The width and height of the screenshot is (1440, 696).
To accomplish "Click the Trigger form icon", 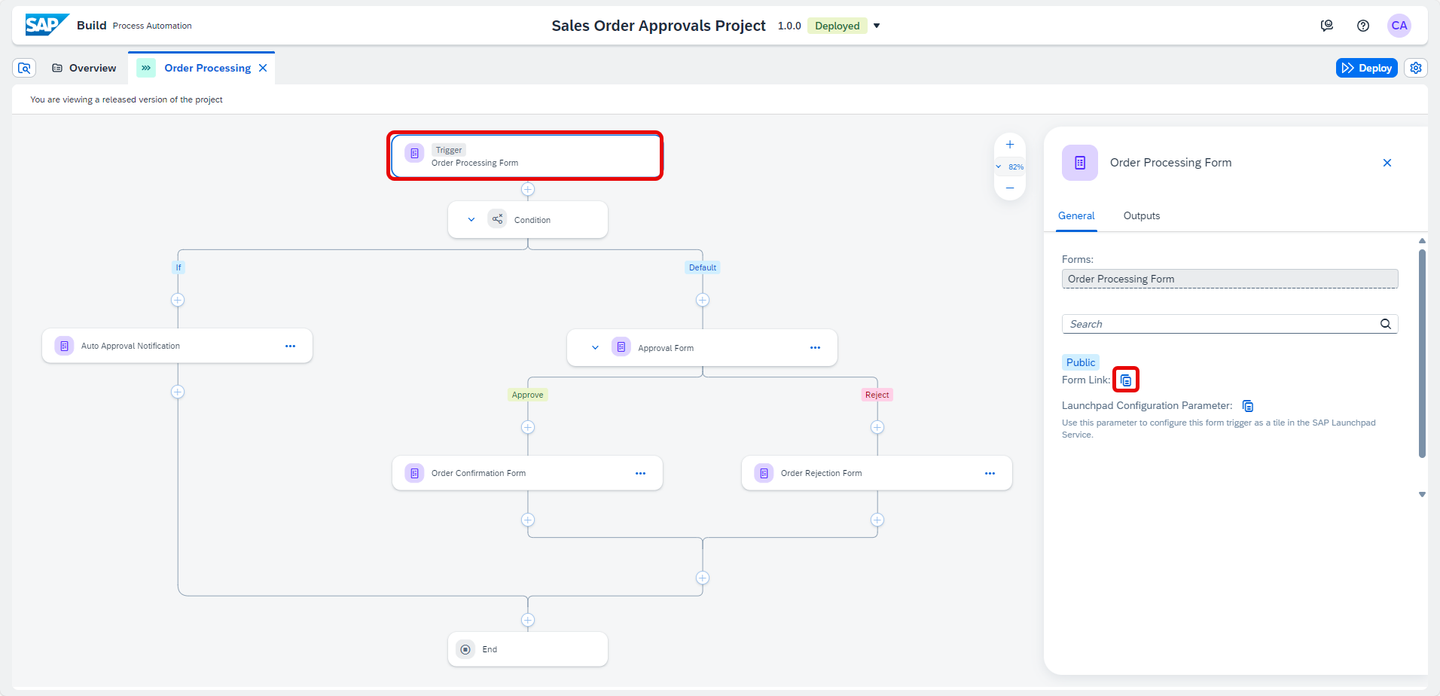I will [x=414, y=154].
